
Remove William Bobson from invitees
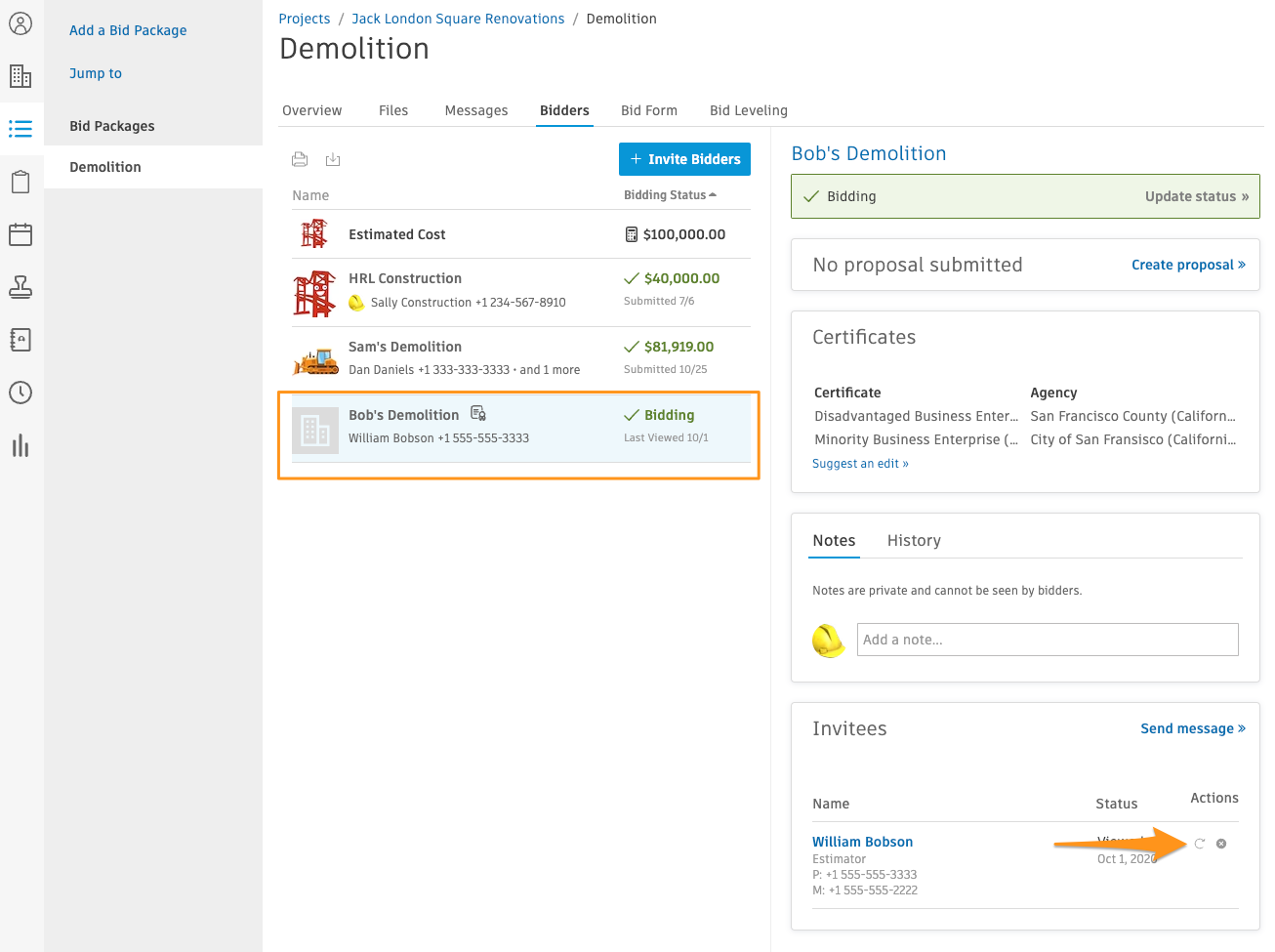click(1221, 843)
